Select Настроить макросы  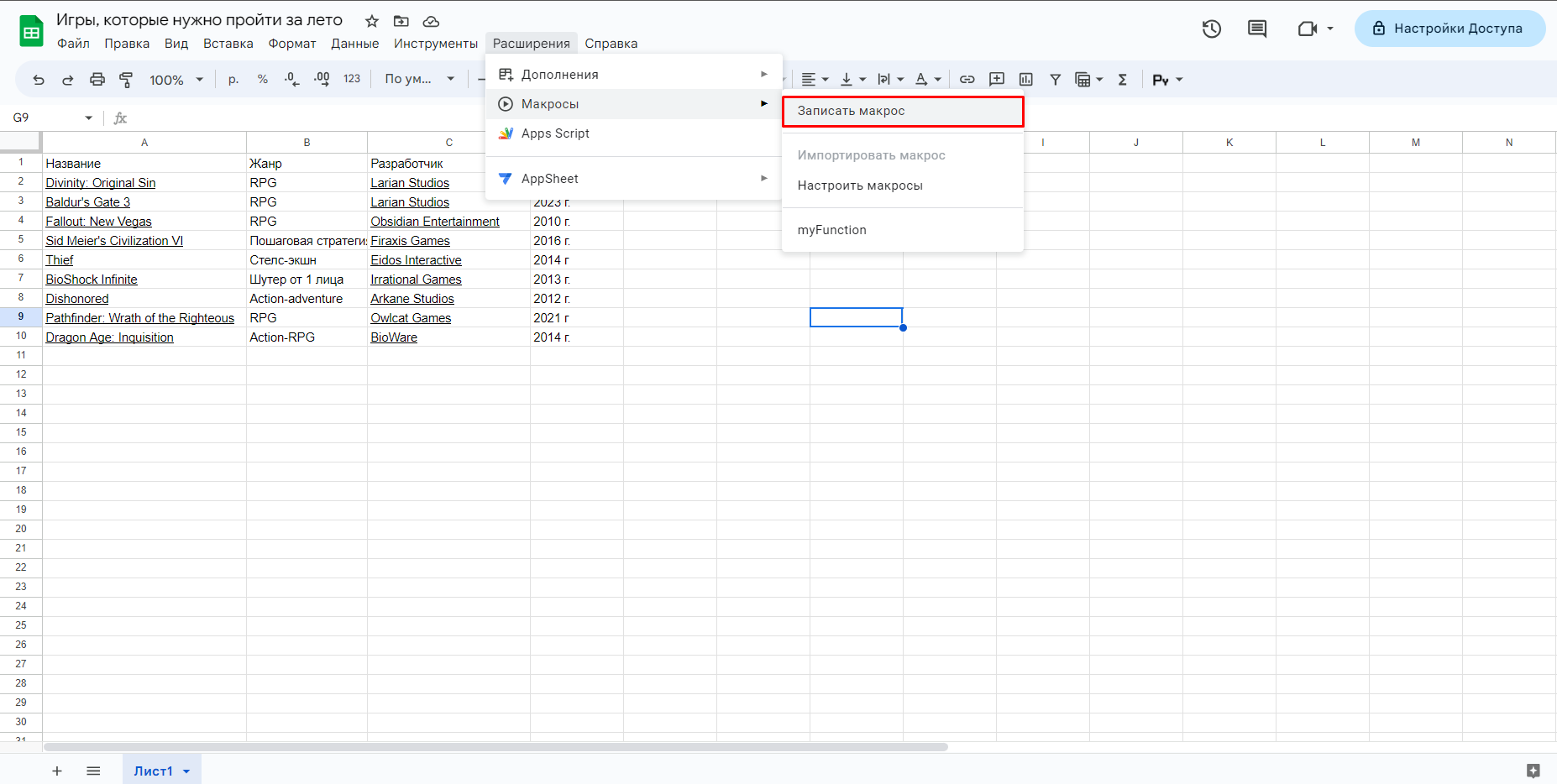903,186
